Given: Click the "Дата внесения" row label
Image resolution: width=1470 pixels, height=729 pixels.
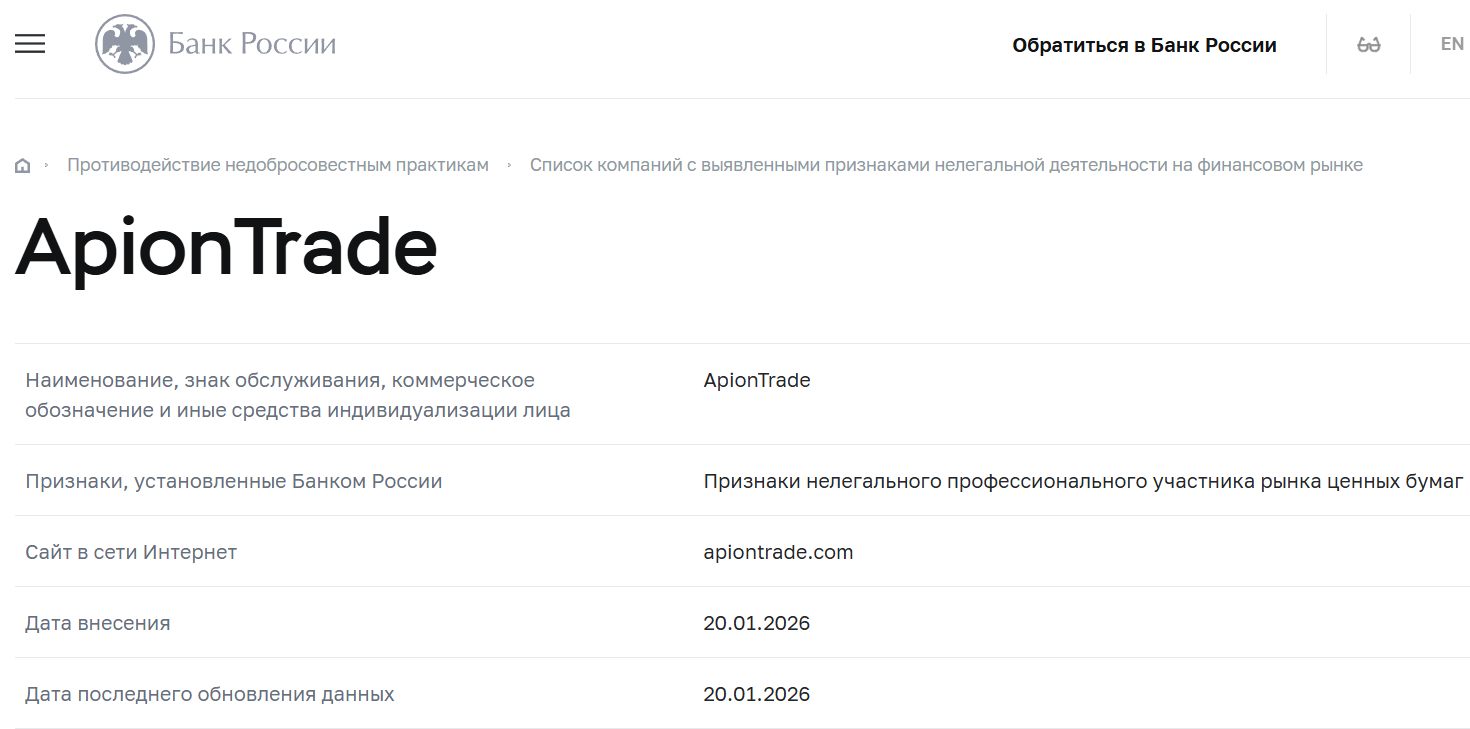Looking at the screenshot, I should pos(96,622).
